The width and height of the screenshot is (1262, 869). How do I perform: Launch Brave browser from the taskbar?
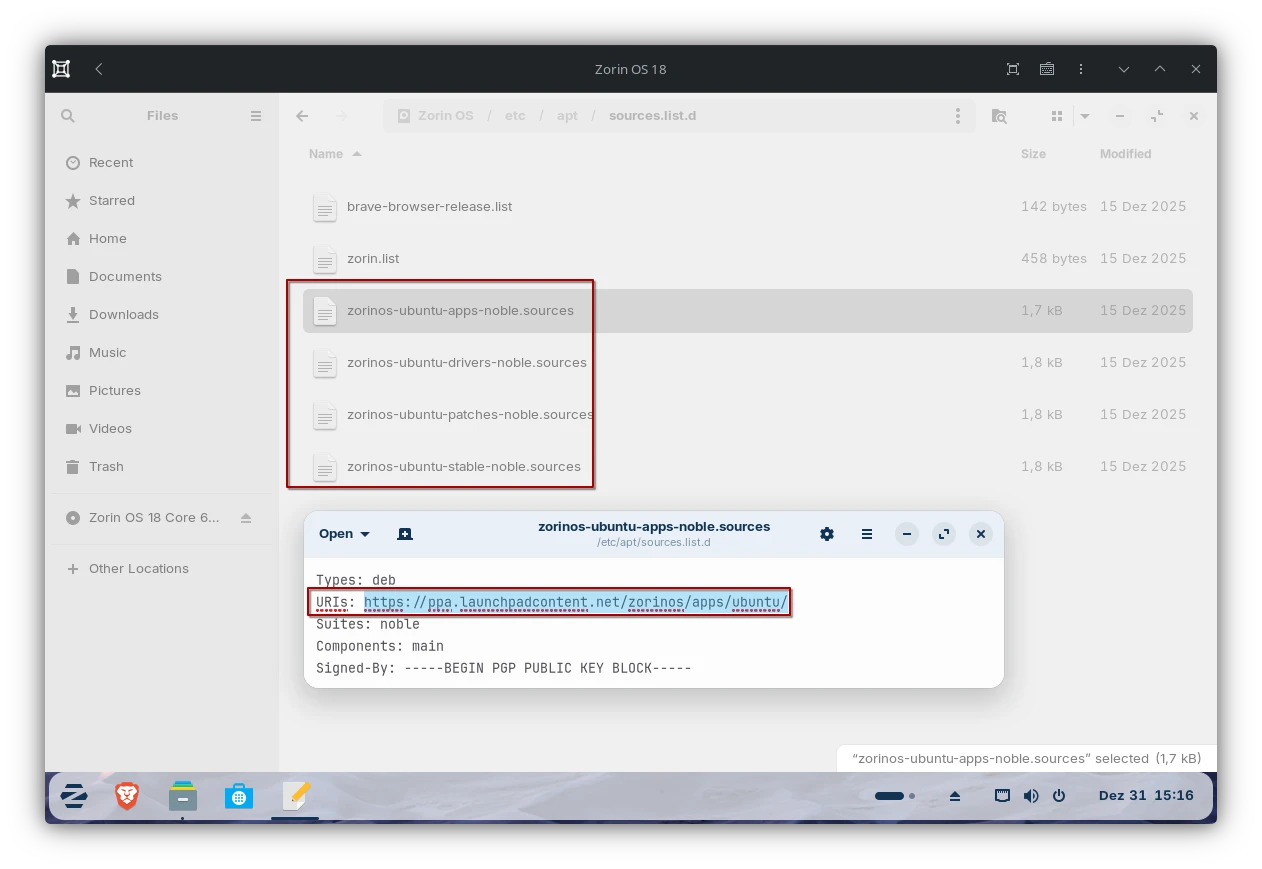[x=127, y=796]
